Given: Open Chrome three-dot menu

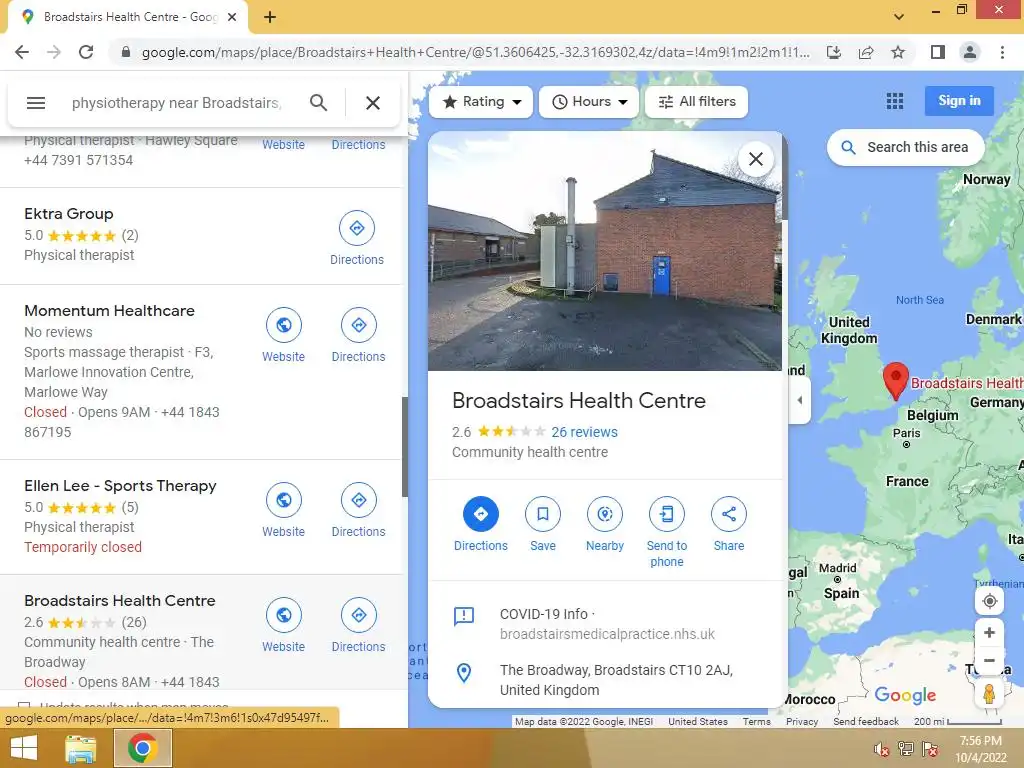Looking at the screenshot, I should point(1002,52).
